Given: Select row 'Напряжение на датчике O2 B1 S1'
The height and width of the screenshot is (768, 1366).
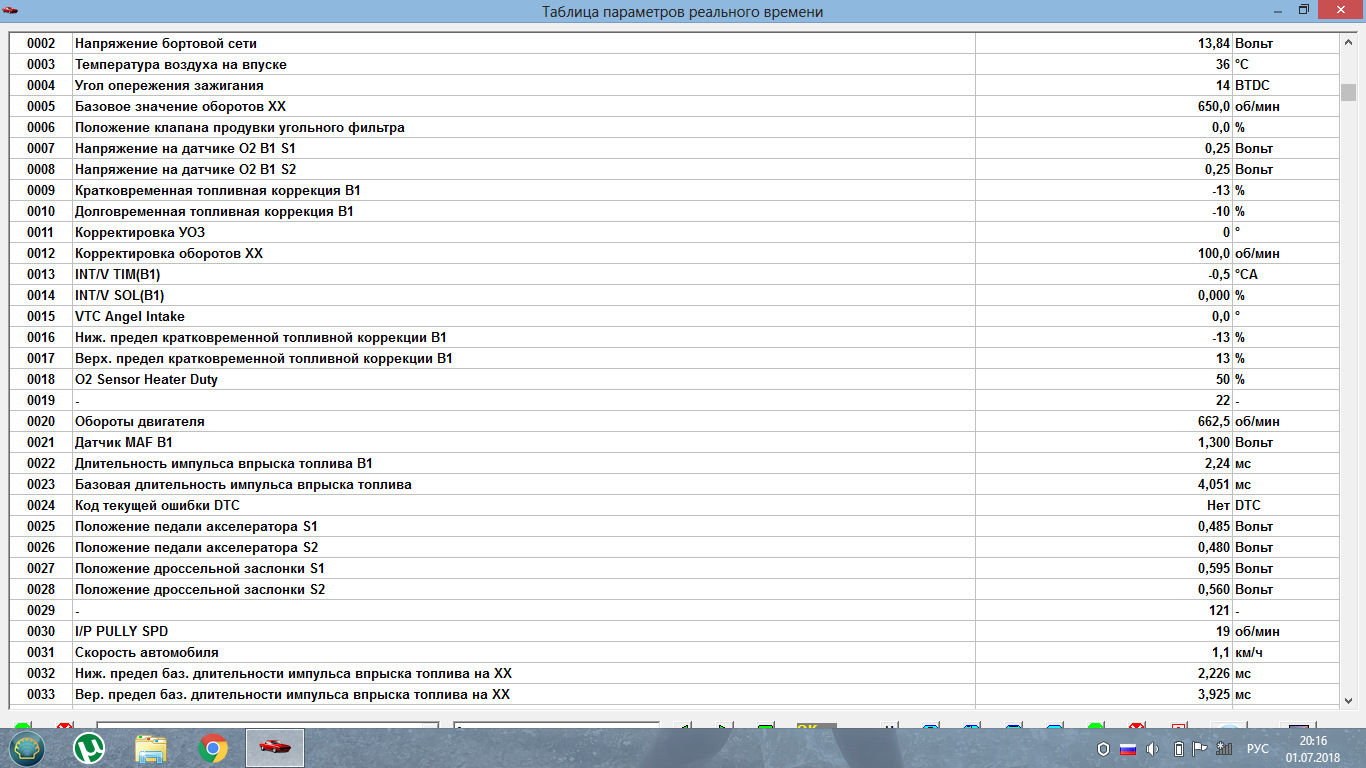Looking at the screenshot, I should [674, 149].
